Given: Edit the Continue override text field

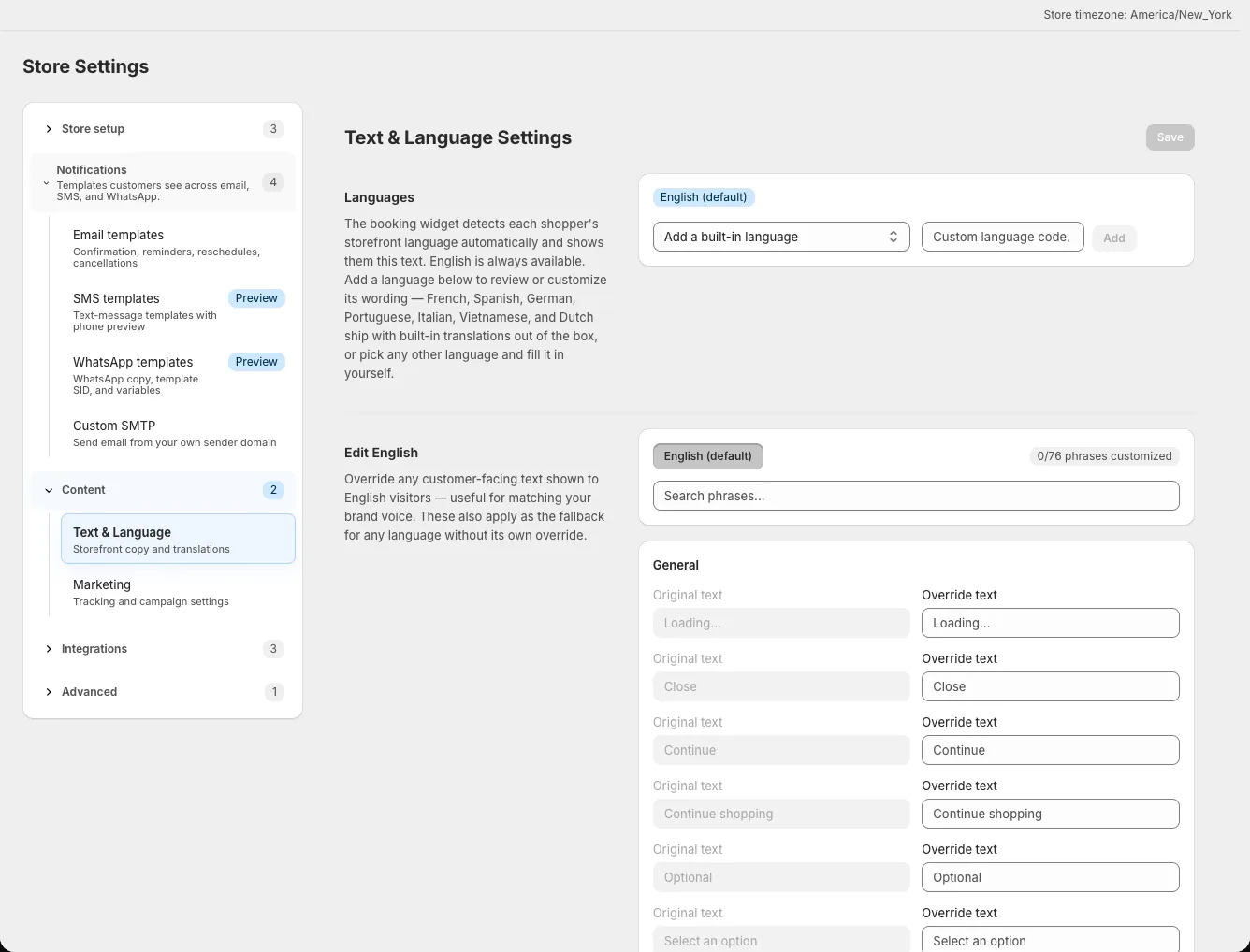Looking at the screenshot, I should tap(1051, 750).
